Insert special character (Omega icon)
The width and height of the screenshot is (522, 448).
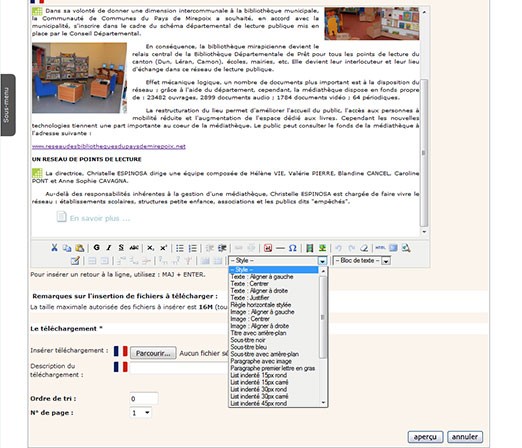click(292, 248)
